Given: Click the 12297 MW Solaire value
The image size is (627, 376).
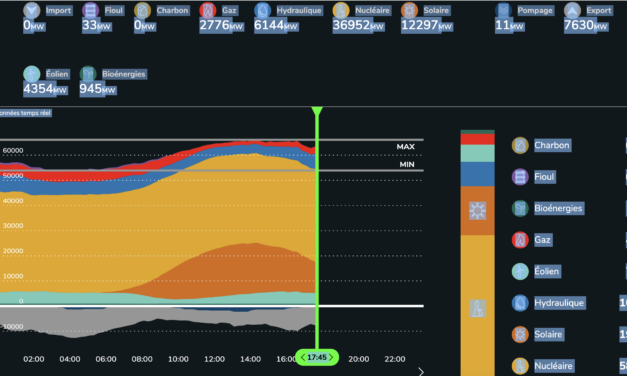Looking at the screenshot, I should tap(426, 25).
